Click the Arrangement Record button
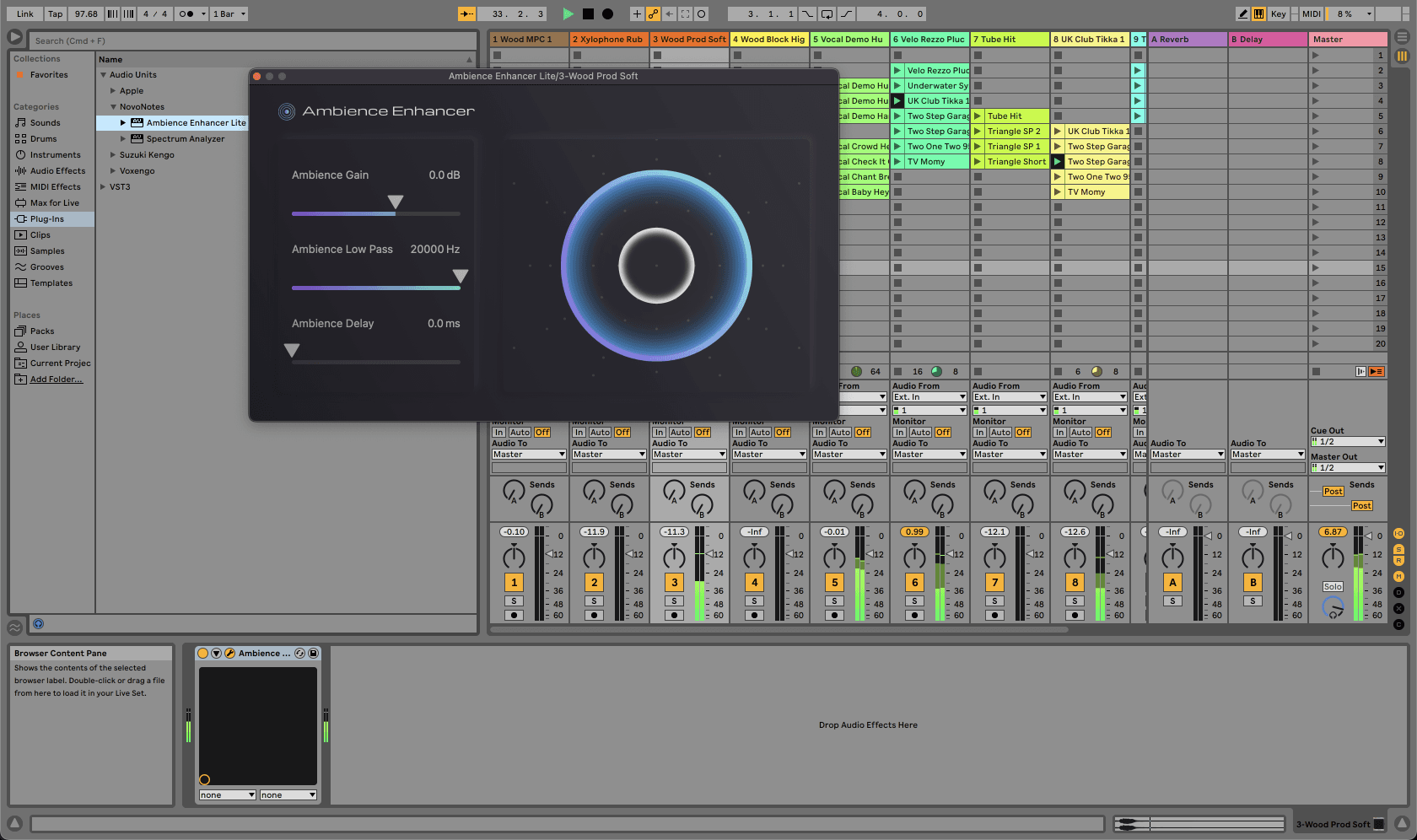The width and height of the screenshot is (1417, 840). 607,13
